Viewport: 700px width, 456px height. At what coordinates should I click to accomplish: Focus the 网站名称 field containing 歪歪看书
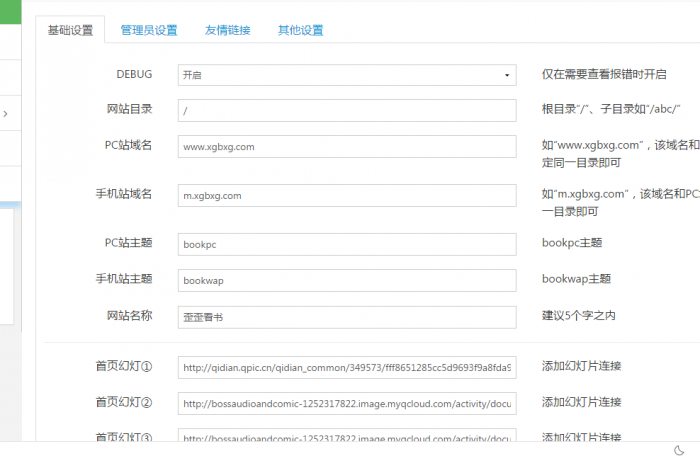347,317
